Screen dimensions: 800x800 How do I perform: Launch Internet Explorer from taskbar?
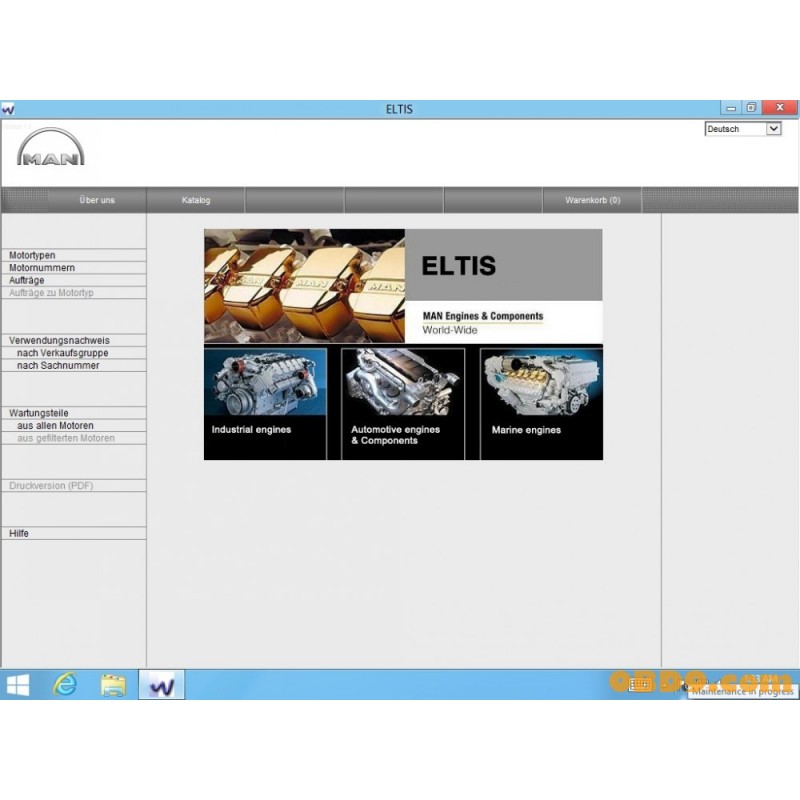65,685
